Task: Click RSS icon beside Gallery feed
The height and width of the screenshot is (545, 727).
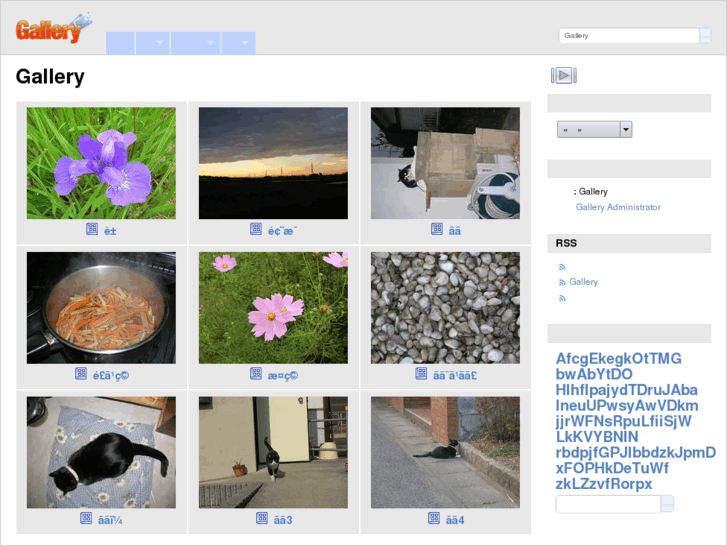Action: (562, 282)
